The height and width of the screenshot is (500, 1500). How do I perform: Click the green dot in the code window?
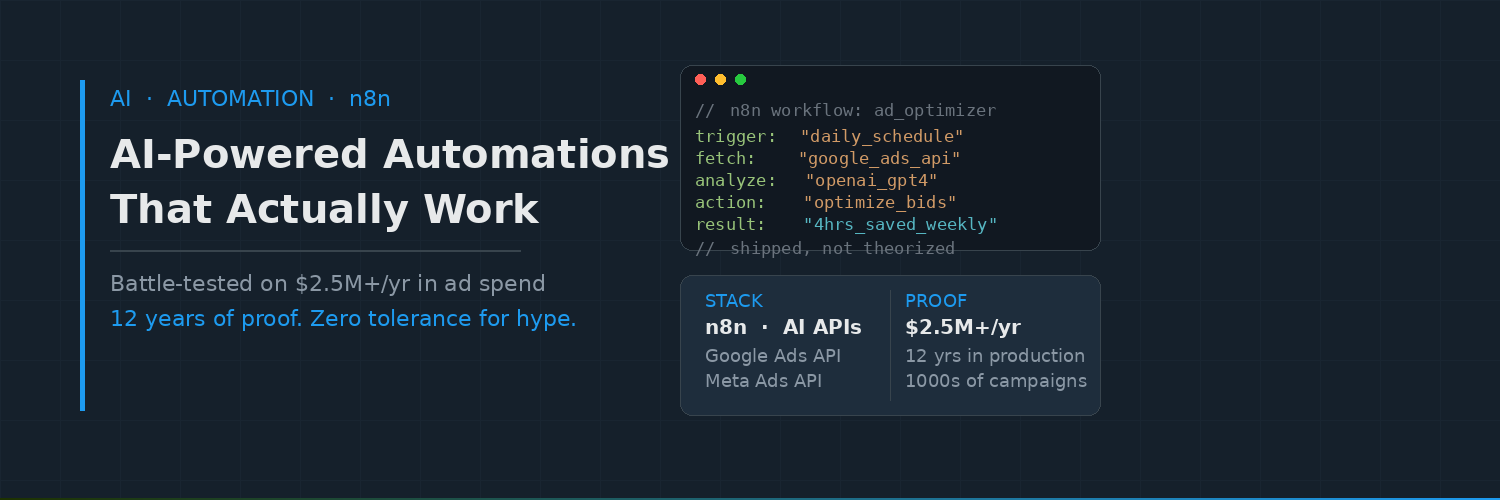click(x=741, y=80)
